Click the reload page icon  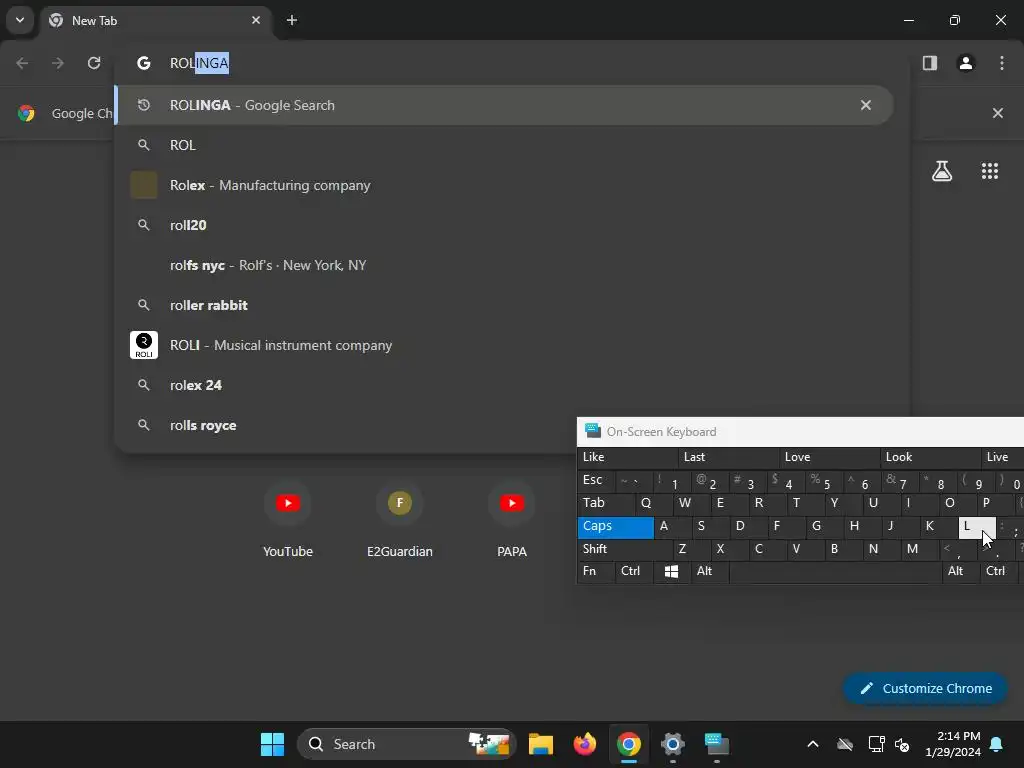[x=94, y=63]
